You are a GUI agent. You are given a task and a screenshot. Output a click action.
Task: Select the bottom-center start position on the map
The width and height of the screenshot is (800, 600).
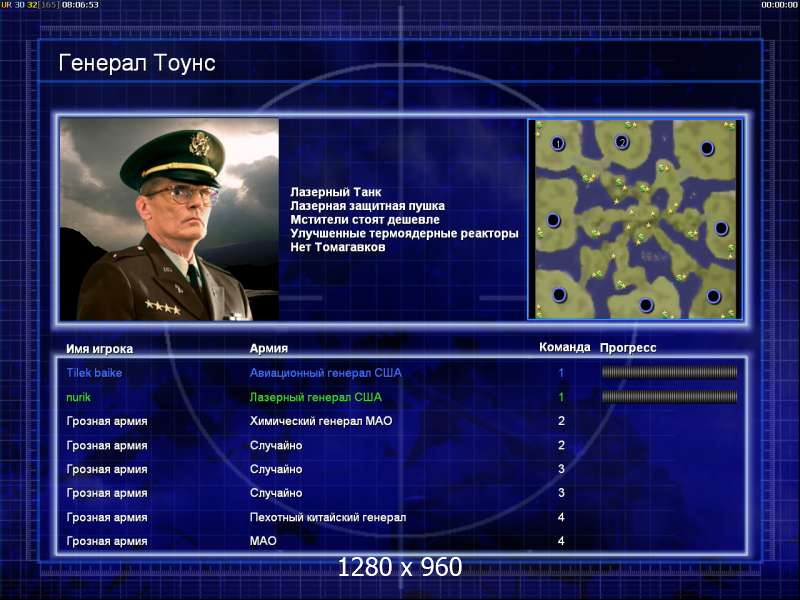pyautogui.click(x=646, y=305)
